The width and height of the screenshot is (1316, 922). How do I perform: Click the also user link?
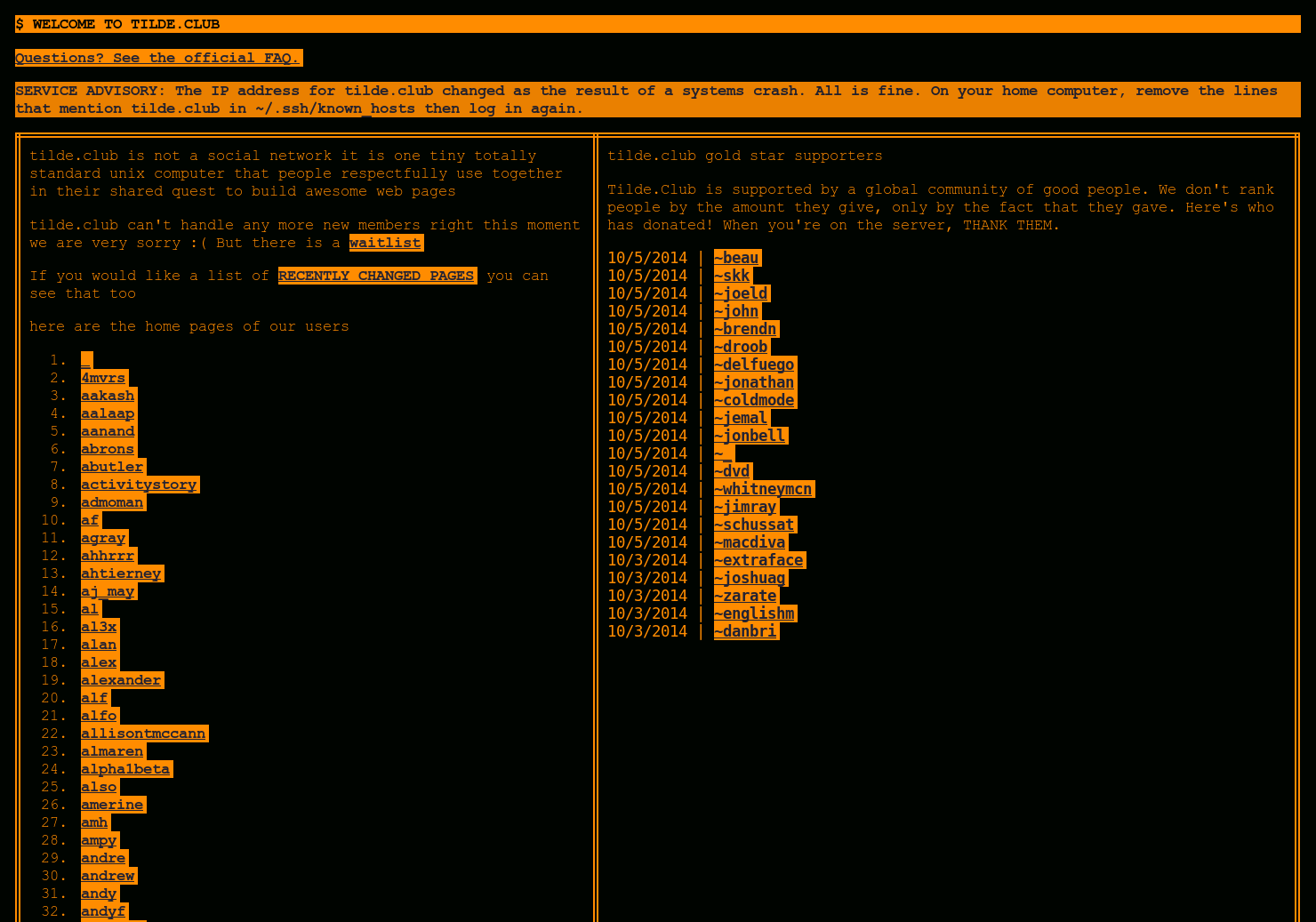click(x=99, y=787)
